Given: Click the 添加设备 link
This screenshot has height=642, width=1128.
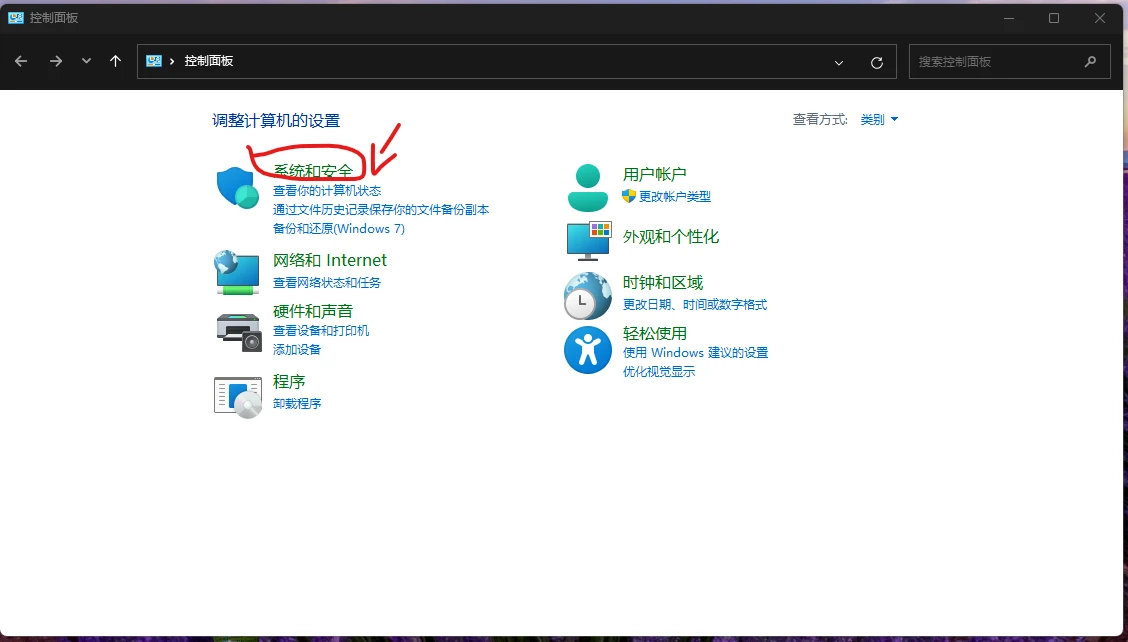Looking at the screenshot, I should coord(297,350).
